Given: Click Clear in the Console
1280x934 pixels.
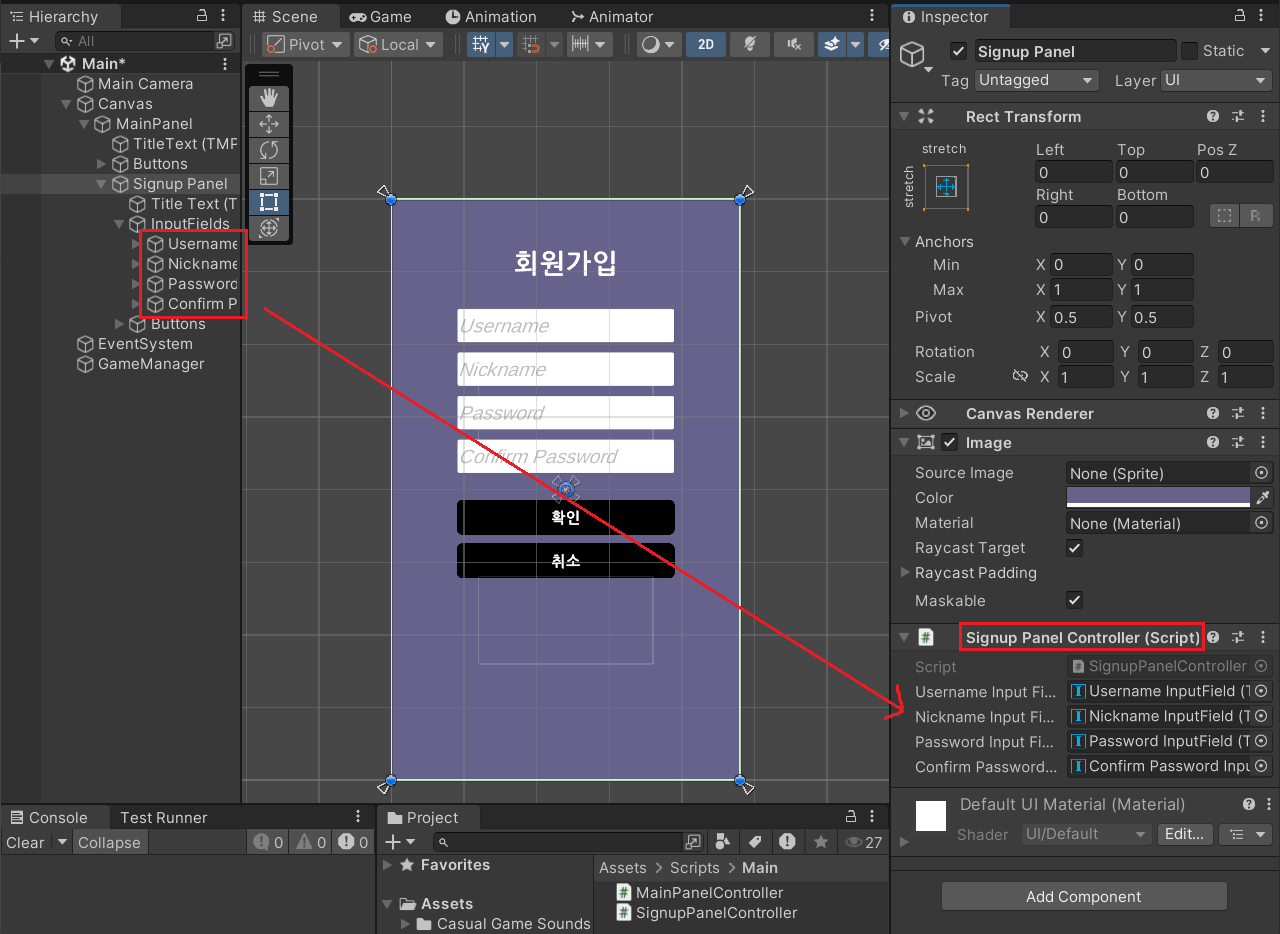Looking at the screenshot, I should click(25, 842).
